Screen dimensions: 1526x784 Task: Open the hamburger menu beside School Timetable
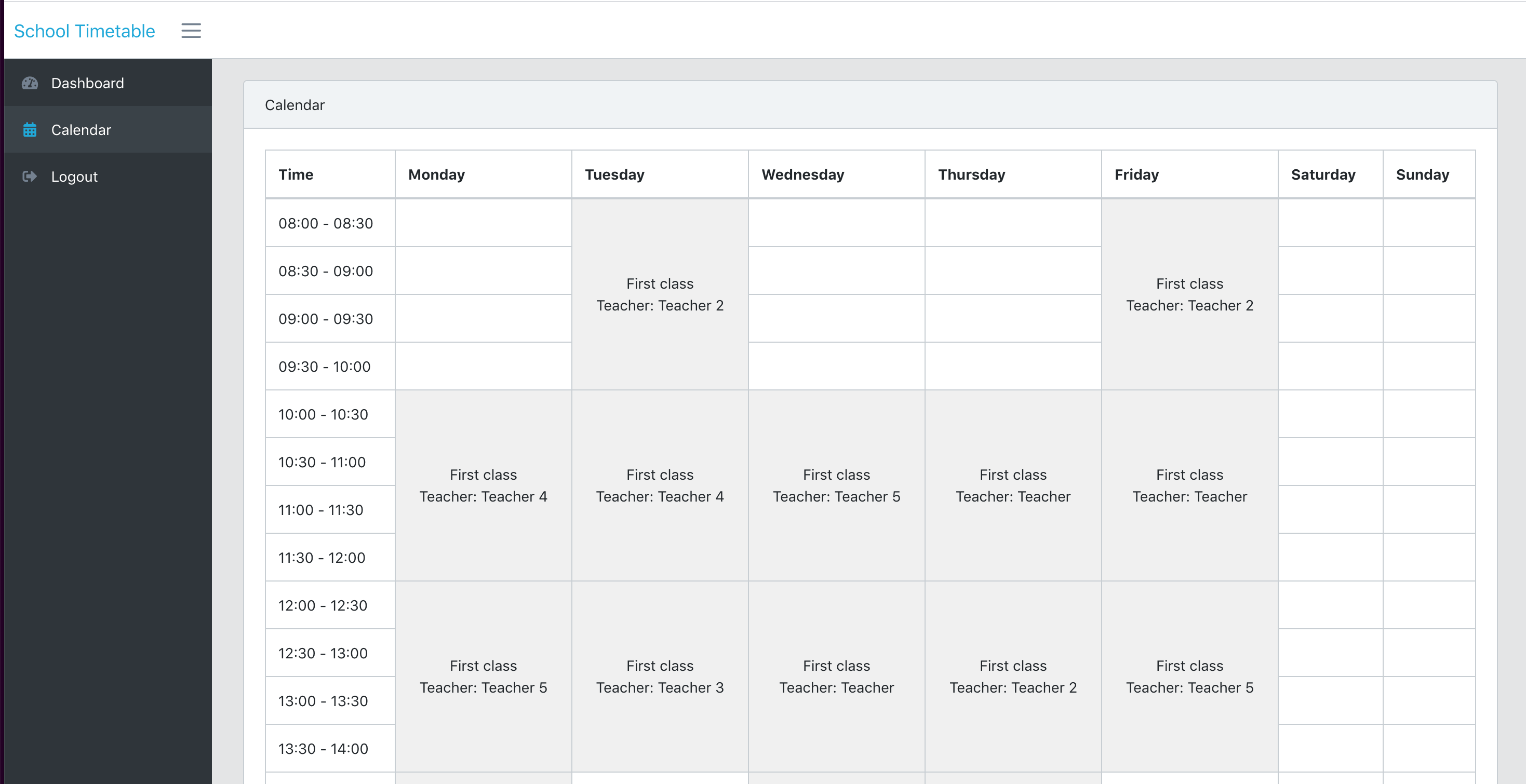point(191,30)
